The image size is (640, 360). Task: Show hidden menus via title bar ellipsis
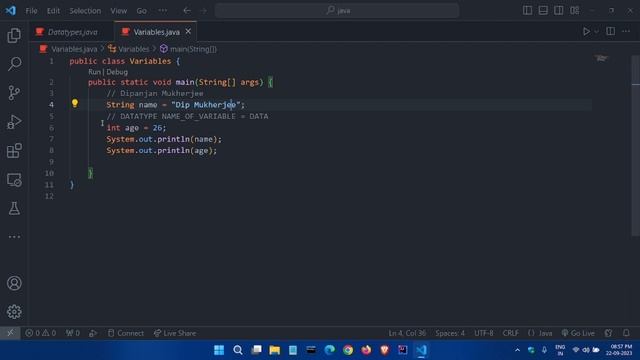pyautogui.click(x=162, y=11)
